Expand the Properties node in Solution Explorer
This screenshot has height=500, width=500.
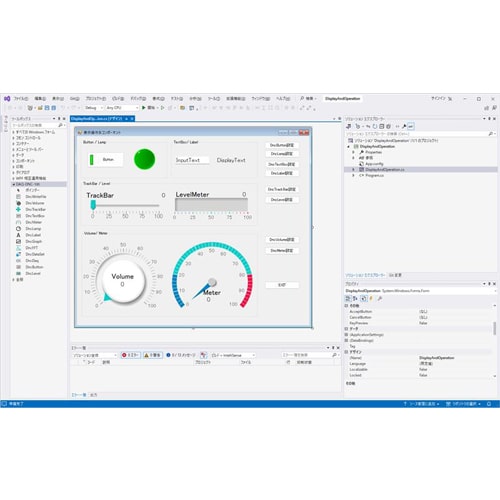click(x=354, y=152)
